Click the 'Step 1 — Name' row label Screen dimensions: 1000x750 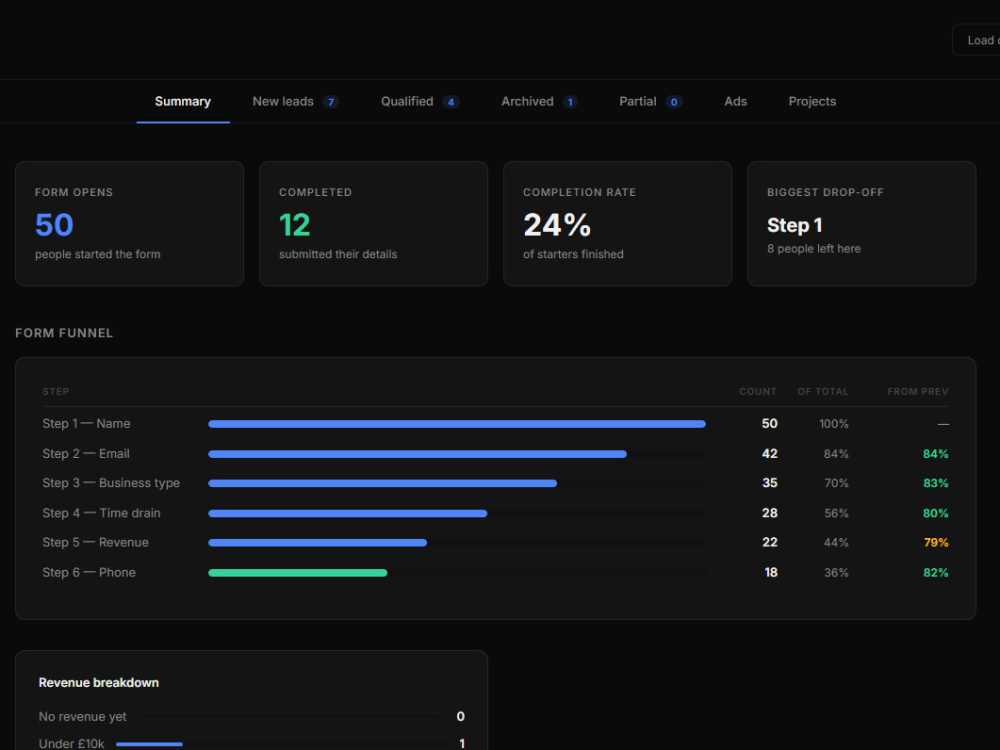[86, 423]
